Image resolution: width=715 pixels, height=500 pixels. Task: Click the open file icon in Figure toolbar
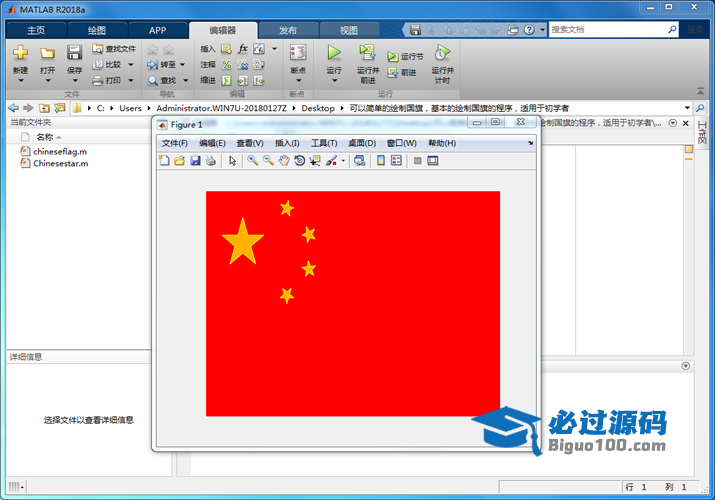pyautogui.click(x=180, y=160)
